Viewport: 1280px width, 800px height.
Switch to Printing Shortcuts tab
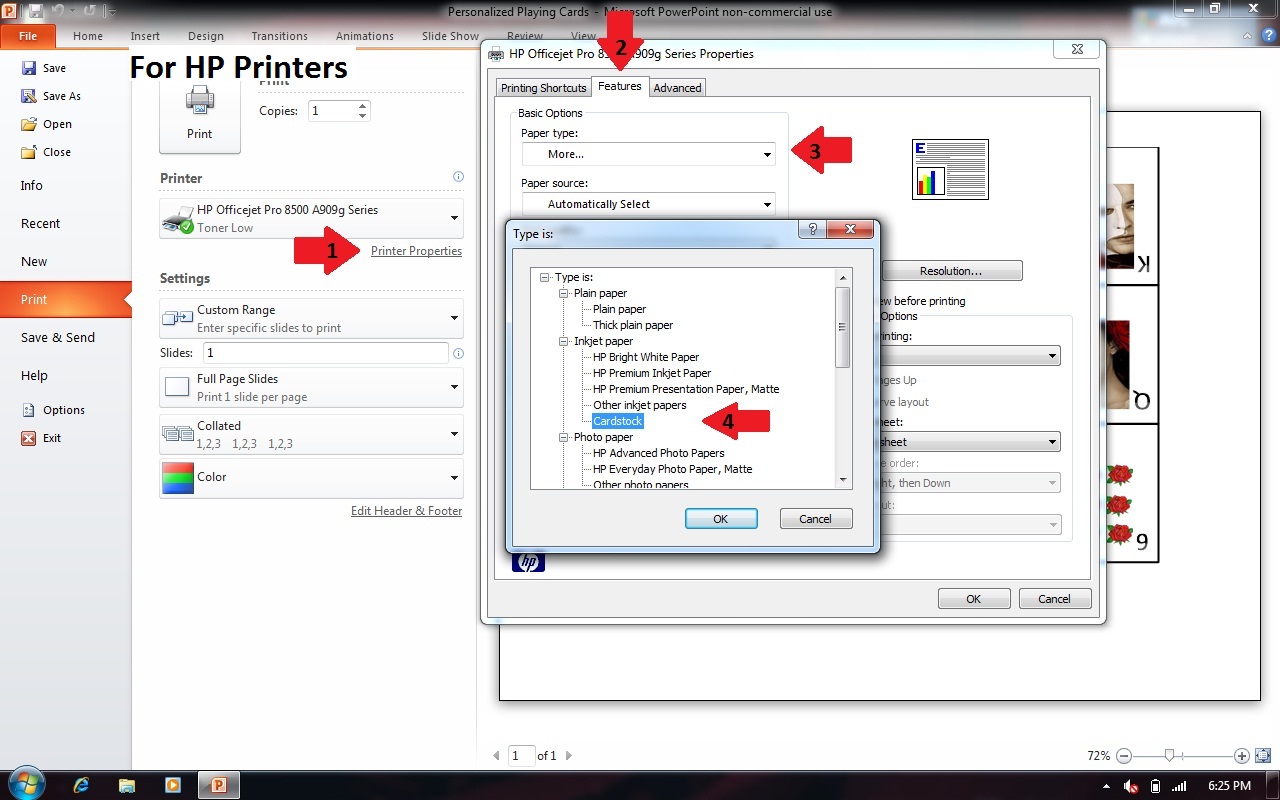[545, 88]
